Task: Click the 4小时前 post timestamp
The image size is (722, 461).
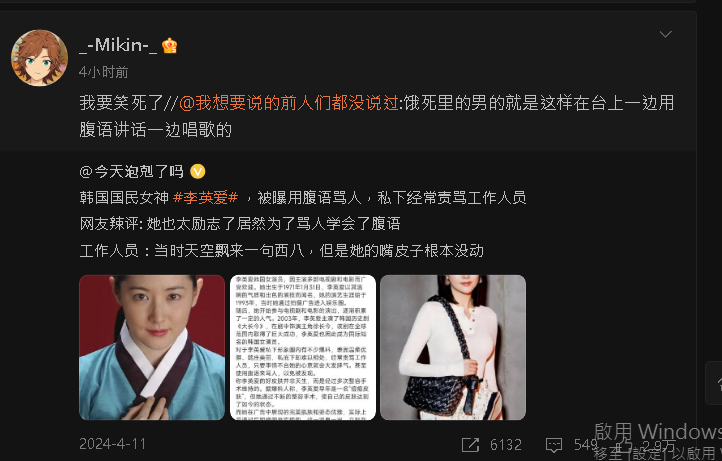Action: 104,72
